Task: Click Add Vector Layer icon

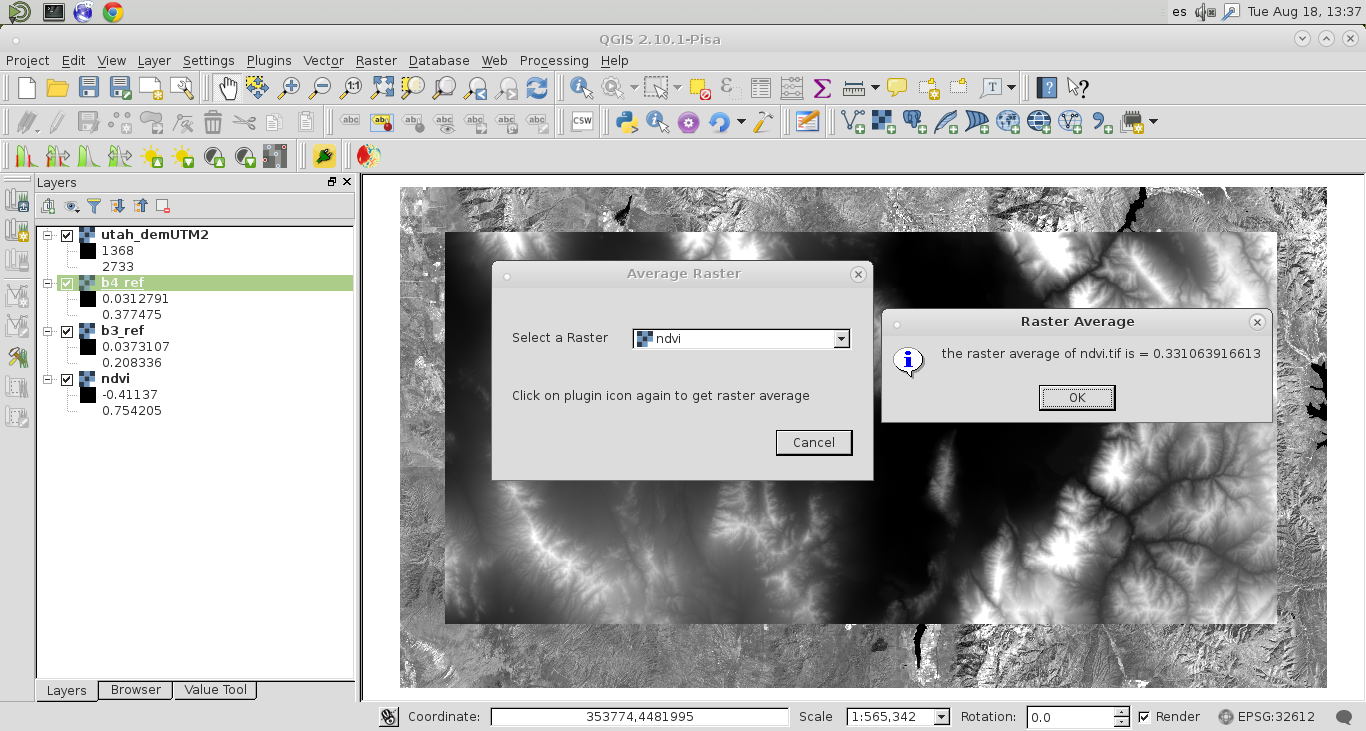Action: pos(852,122)
